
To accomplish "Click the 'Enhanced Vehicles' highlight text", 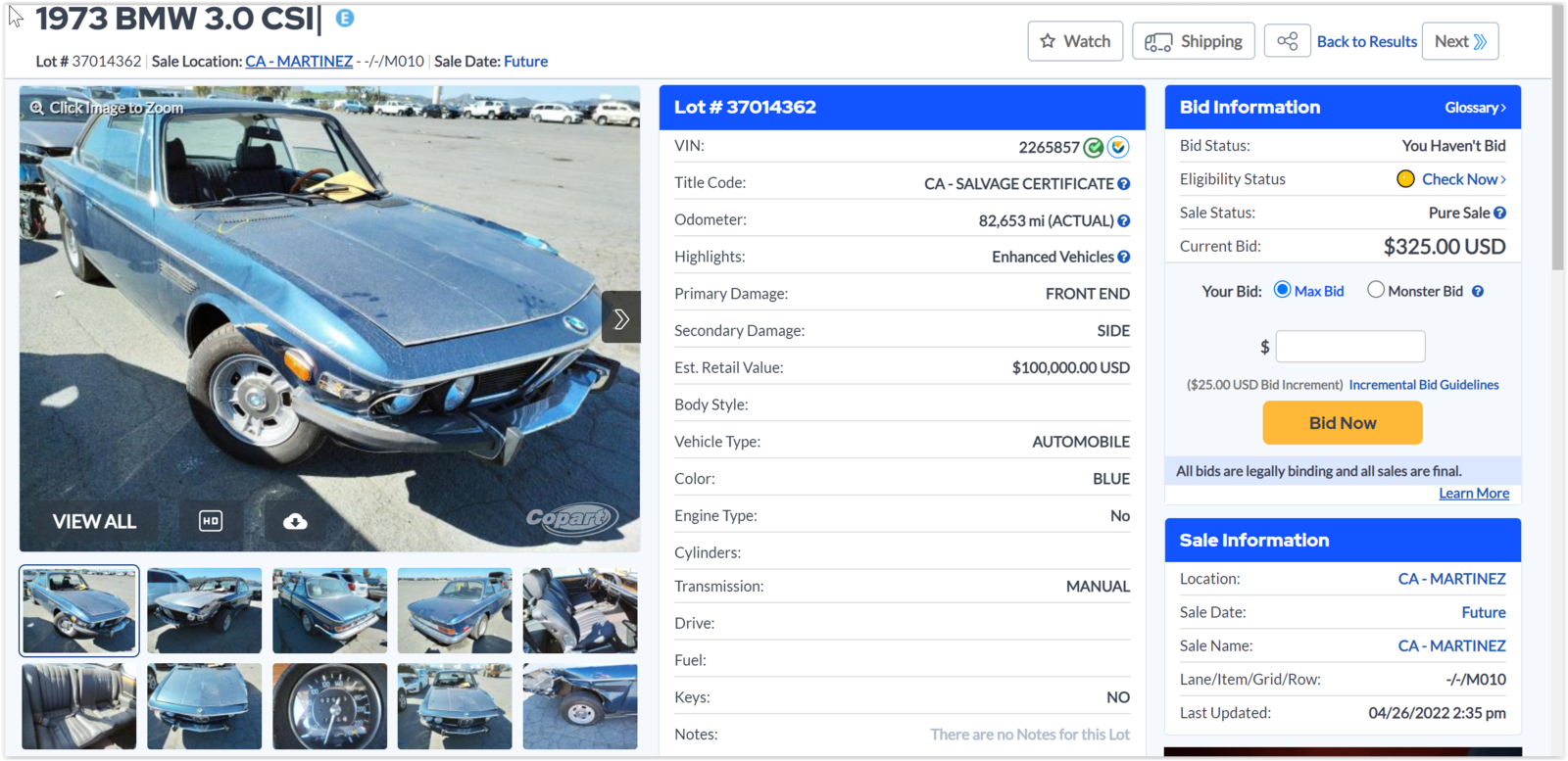I will pyautogui.click(x=1053, y=258).
